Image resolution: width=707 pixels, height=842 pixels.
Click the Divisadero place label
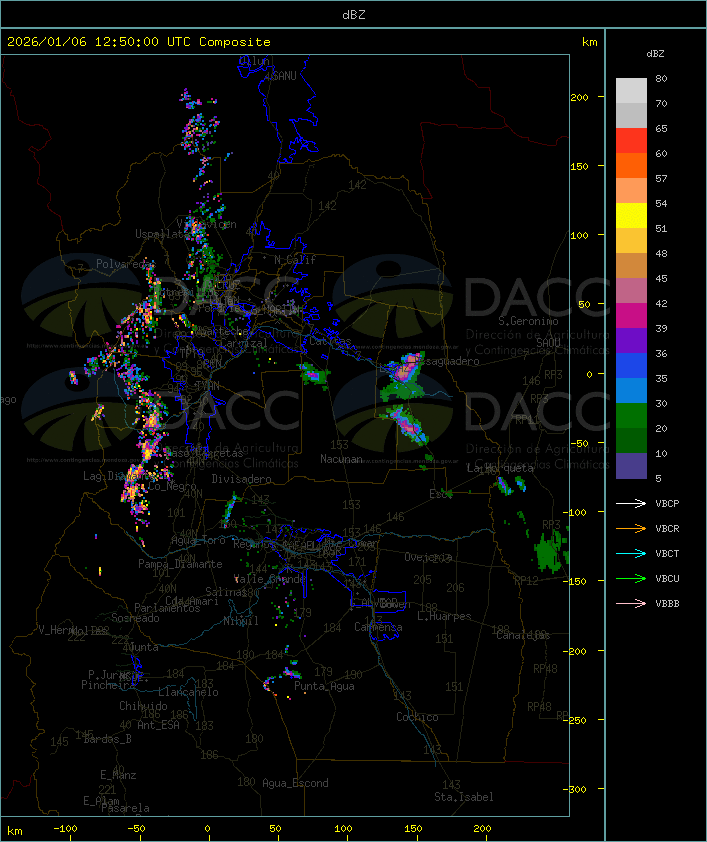(x=241, y=478)
